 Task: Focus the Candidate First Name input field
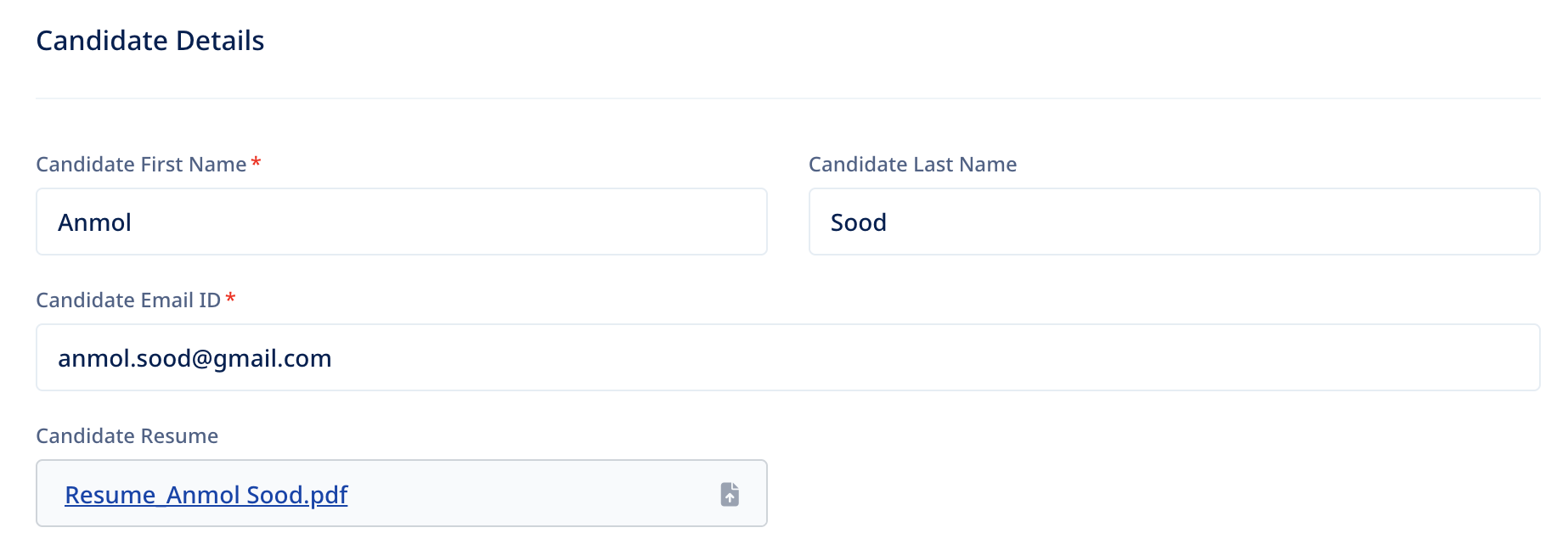pyautogui.click(x=402, y=222)
